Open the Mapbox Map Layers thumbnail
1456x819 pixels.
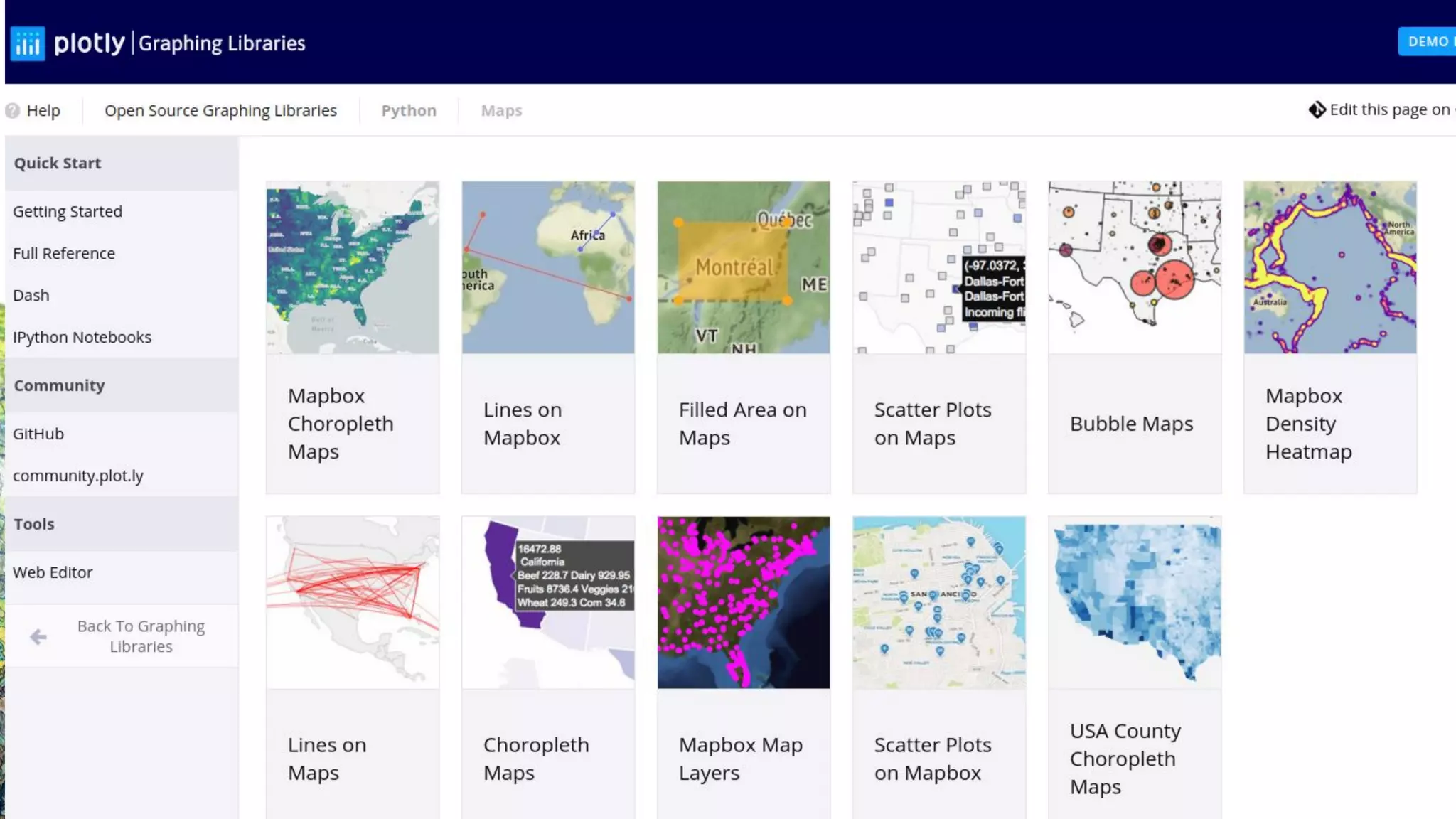click(743, 602)
